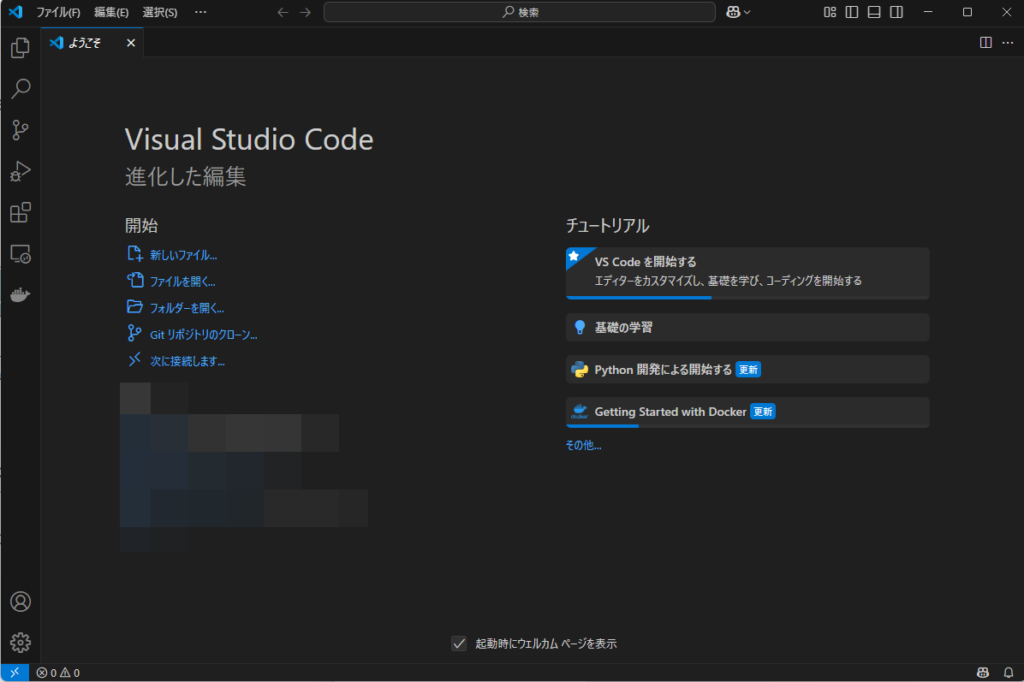Open the 選択(S) menu
The image size is (1024, 682).
pyautogui.click(x=160, y=12)
